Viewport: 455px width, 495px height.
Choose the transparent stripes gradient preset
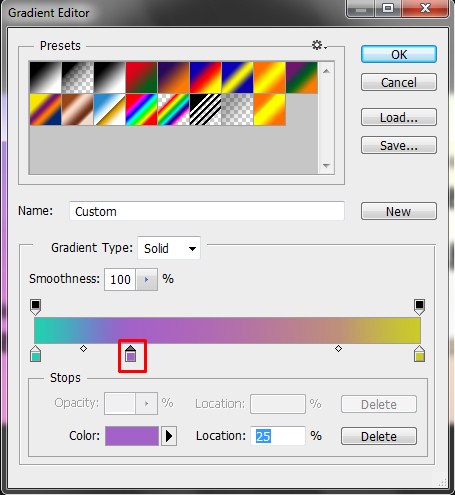pos(206,109)
